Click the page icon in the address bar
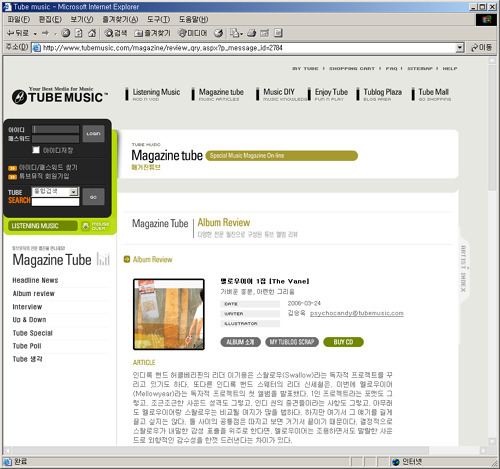This screenshot has height=469, width=500. (x=37, y=48)
